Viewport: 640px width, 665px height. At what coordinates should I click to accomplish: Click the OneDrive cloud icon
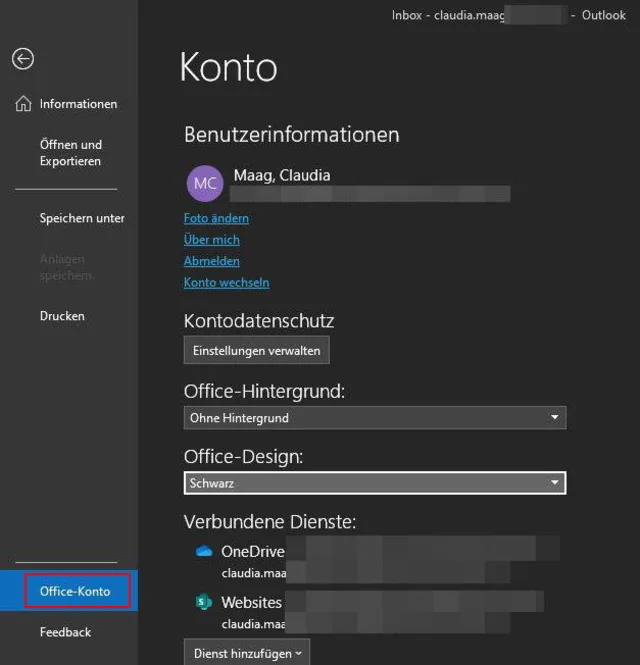pyautogui.click(x=204, y=551)
